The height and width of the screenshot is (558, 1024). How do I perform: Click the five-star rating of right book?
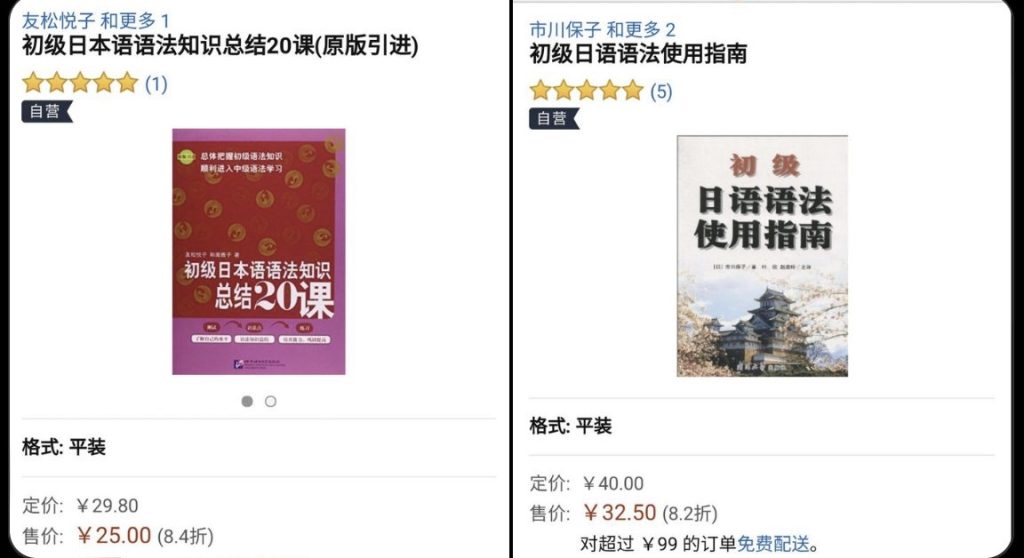(x=586, y=90)
